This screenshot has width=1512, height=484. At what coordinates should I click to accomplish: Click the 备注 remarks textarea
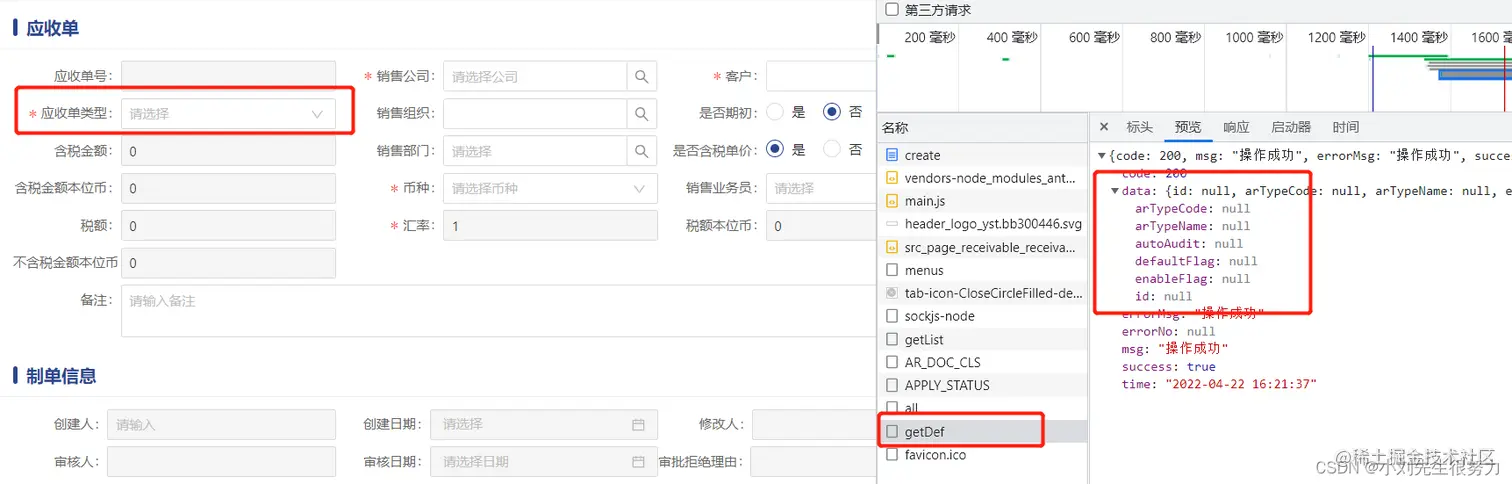point(498,311)
